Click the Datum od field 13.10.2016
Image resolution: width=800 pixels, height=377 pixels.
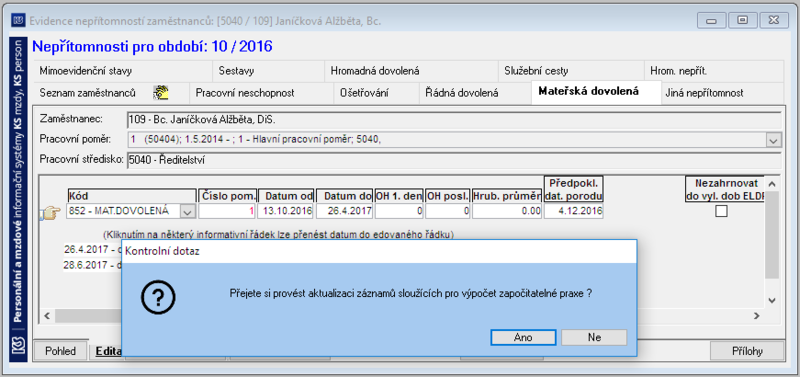tap(286, 211)
